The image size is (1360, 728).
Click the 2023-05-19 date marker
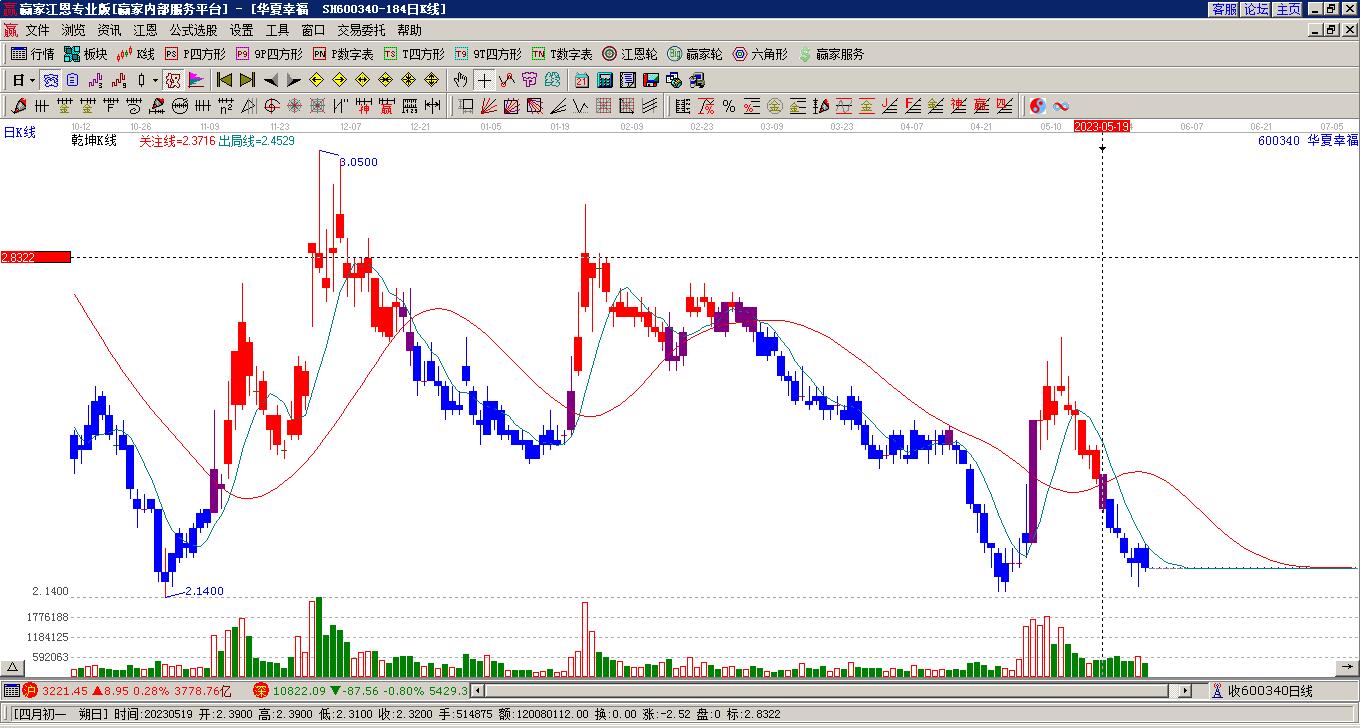click(1102, 126)
